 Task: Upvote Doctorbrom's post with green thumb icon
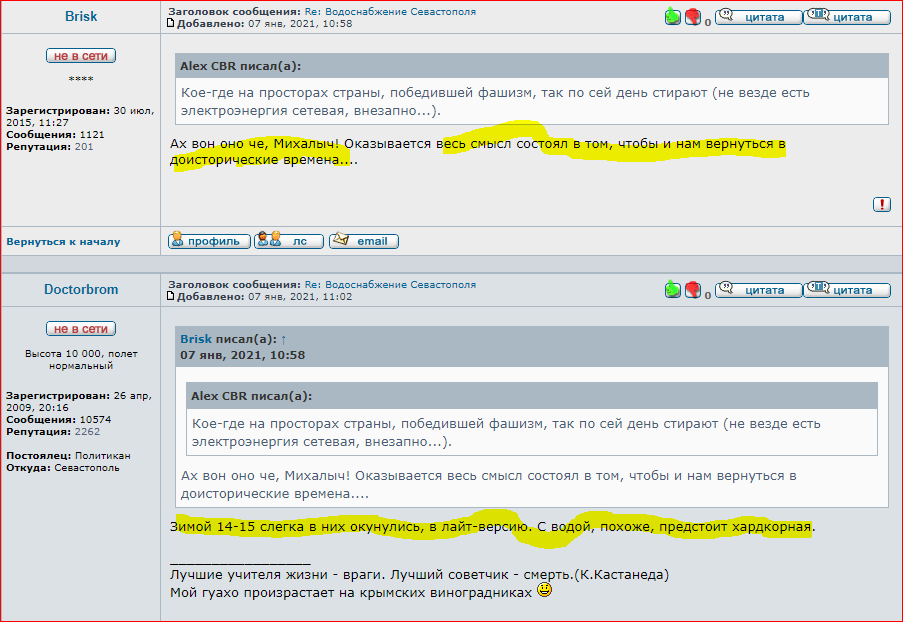672,290
